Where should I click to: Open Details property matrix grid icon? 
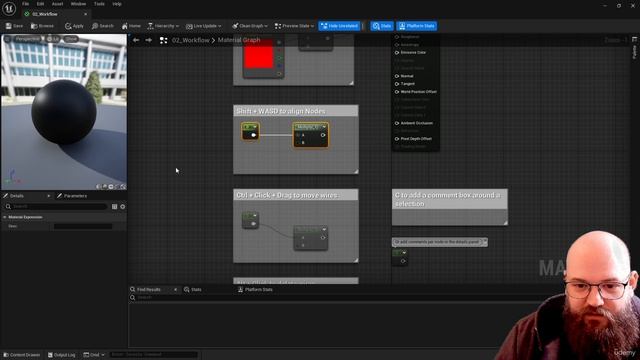[114, 207]
